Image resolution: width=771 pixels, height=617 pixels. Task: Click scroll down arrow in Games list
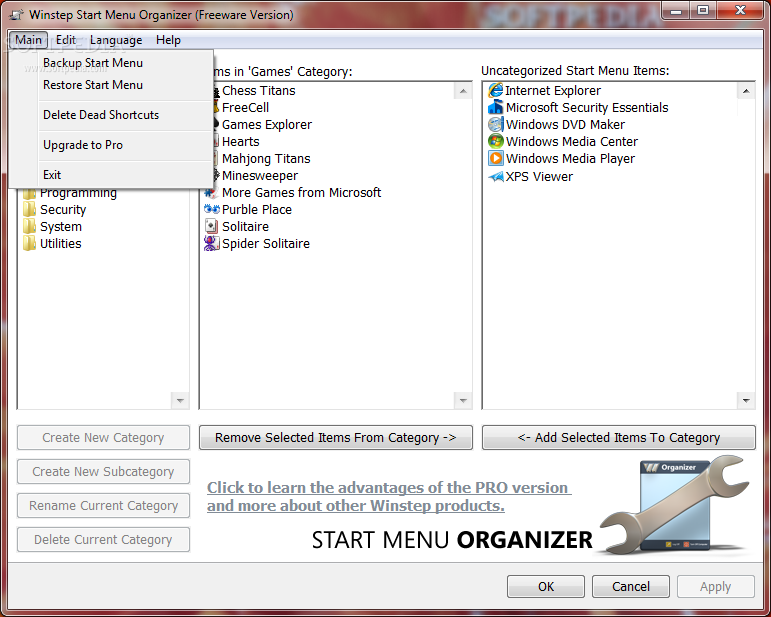pyautogui.click(x=463, y=400)
